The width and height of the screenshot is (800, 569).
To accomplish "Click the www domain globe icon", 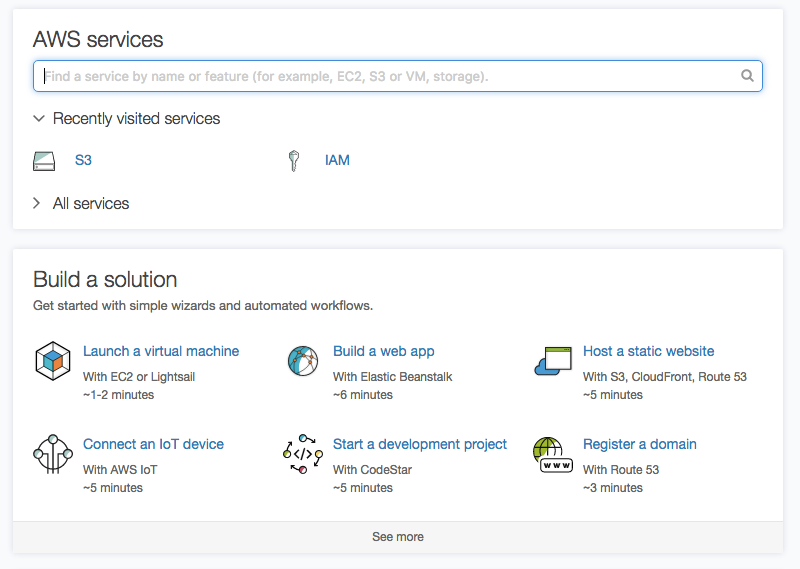I will coord(553,455).
